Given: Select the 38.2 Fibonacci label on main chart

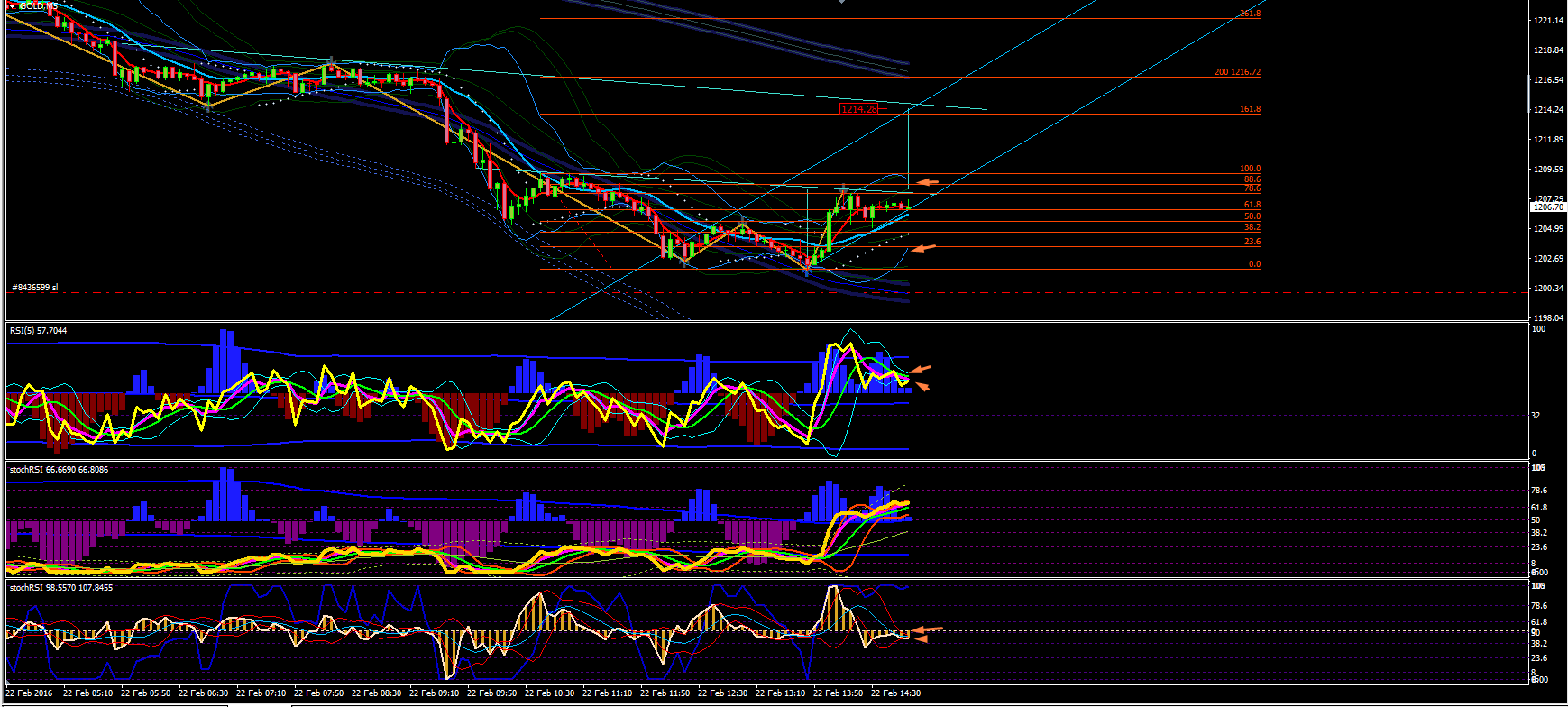Looking at the screenshot, I should (1252, 227).
